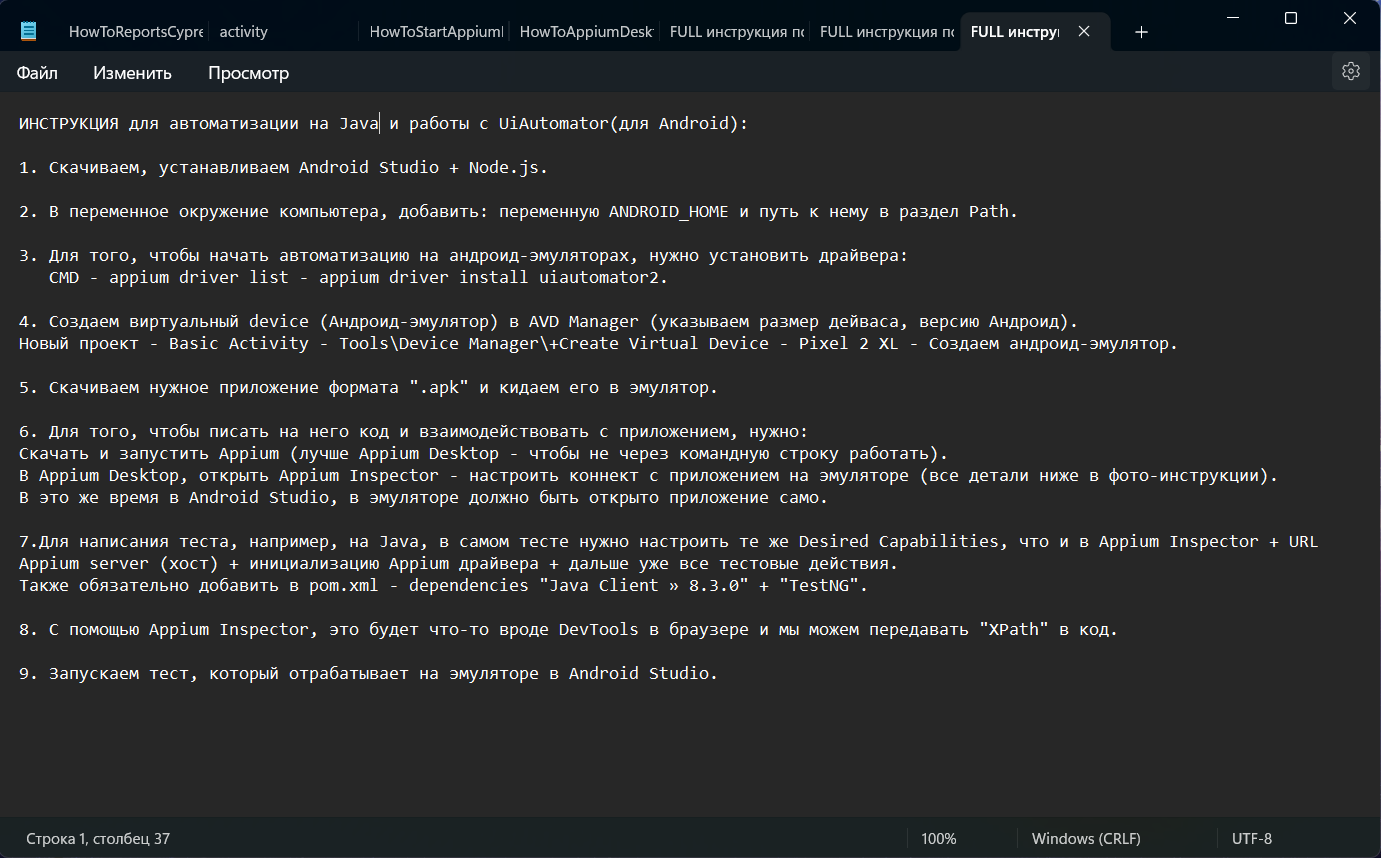1381x858 pixels.
Task: Click the text '".apk"' in step 5
Action: 439,388
